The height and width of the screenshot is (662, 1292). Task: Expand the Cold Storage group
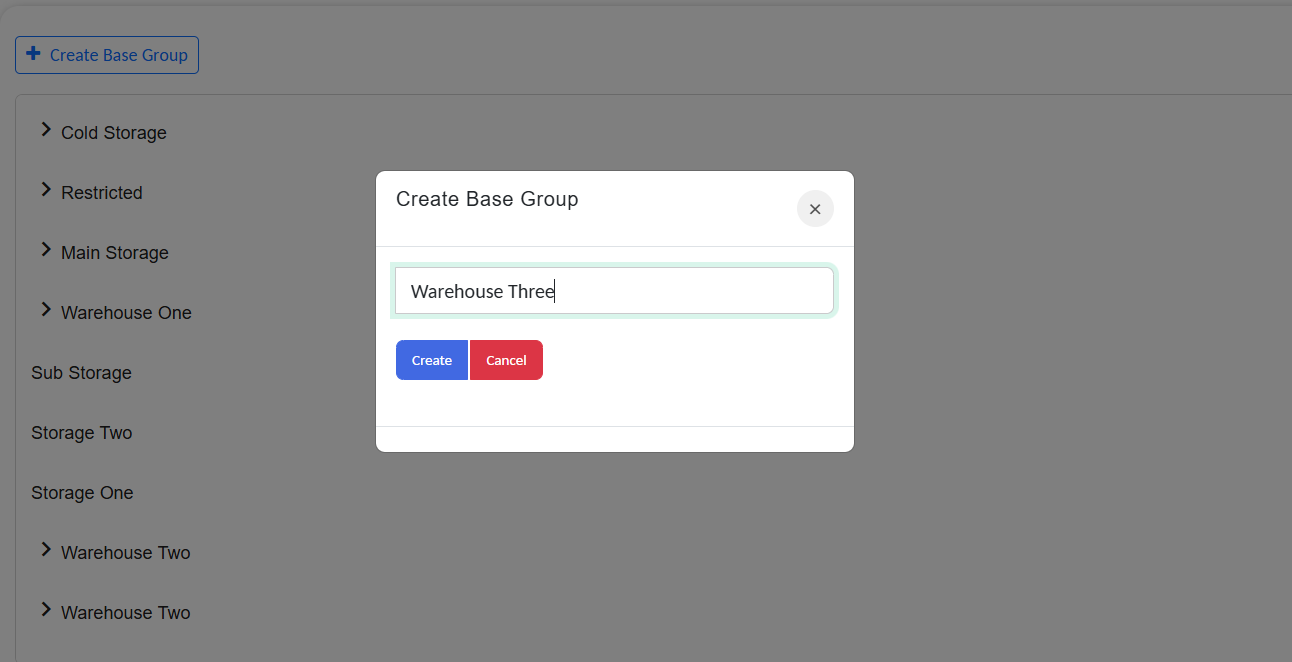pyautogui.click(x=46, y=130)
